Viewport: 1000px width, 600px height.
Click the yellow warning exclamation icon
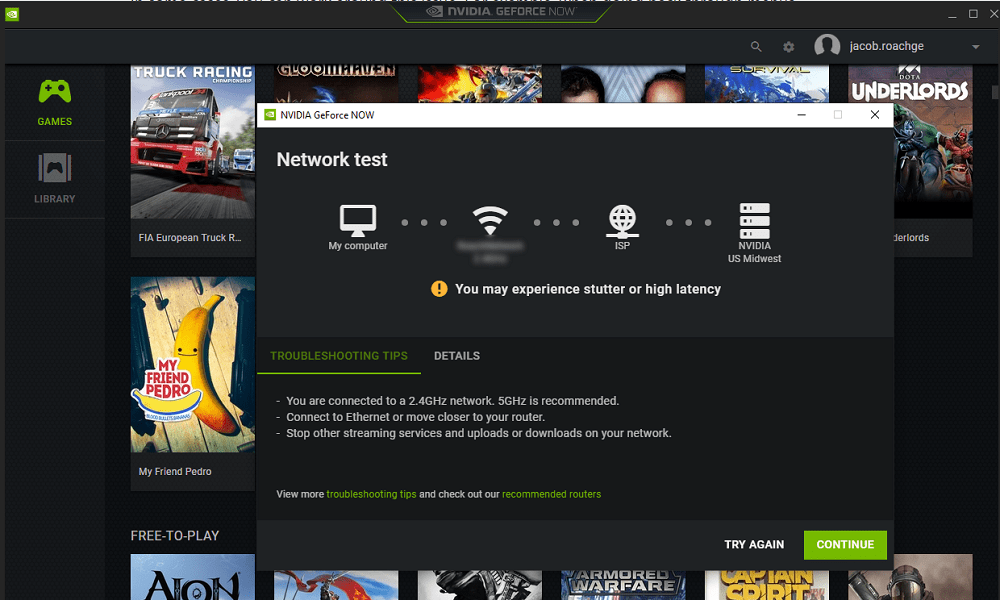click(x=439, y=289)
